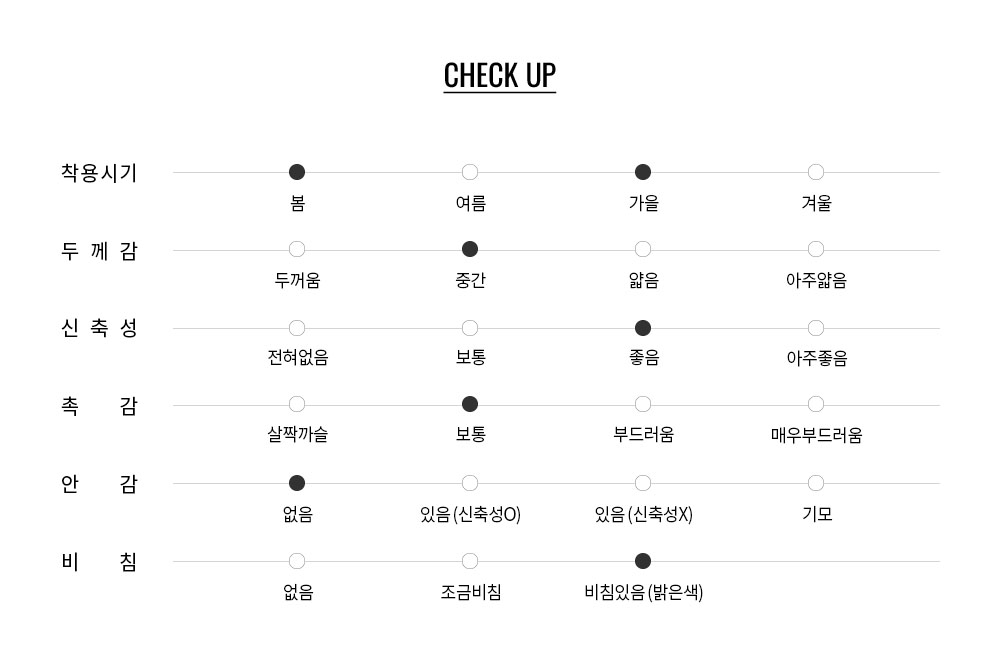Pick the 아주좋음 elasticity option
1000x661 pixels.
816,328
